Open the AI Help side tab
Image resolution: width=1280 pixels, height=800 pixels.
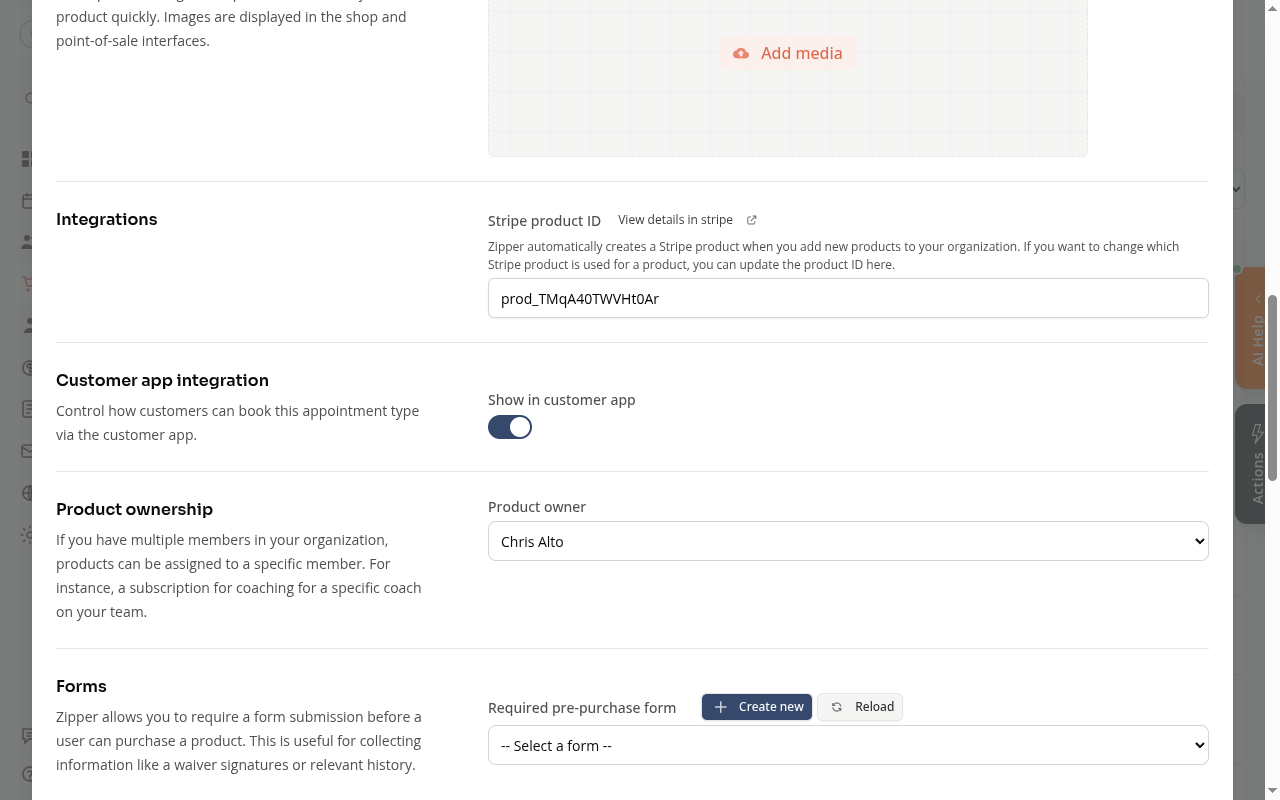[1250, 328]
